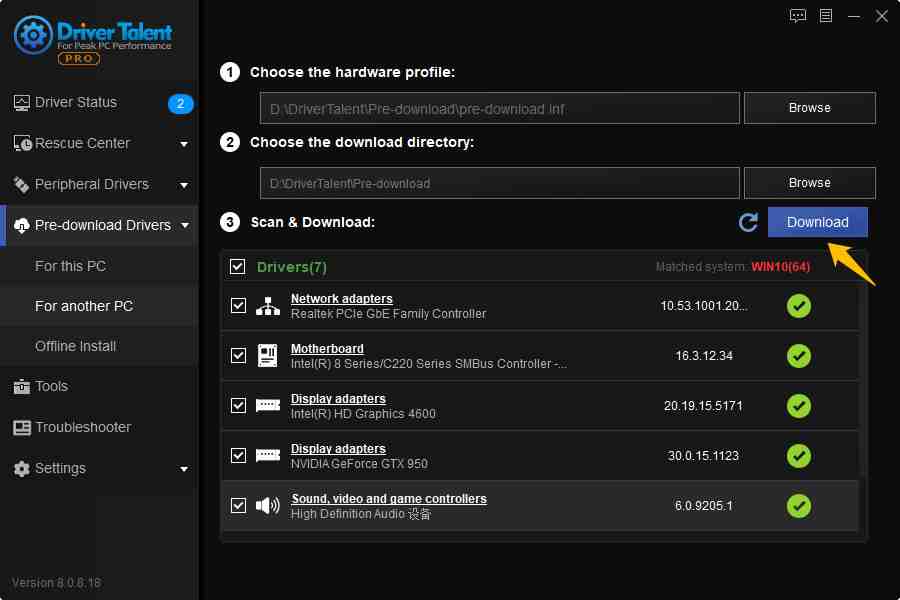Screen dimensions: 900x600
Task: Expand the Rescue Center dropdown arrow
Action: pyautogui.click(x=184, y=144)
